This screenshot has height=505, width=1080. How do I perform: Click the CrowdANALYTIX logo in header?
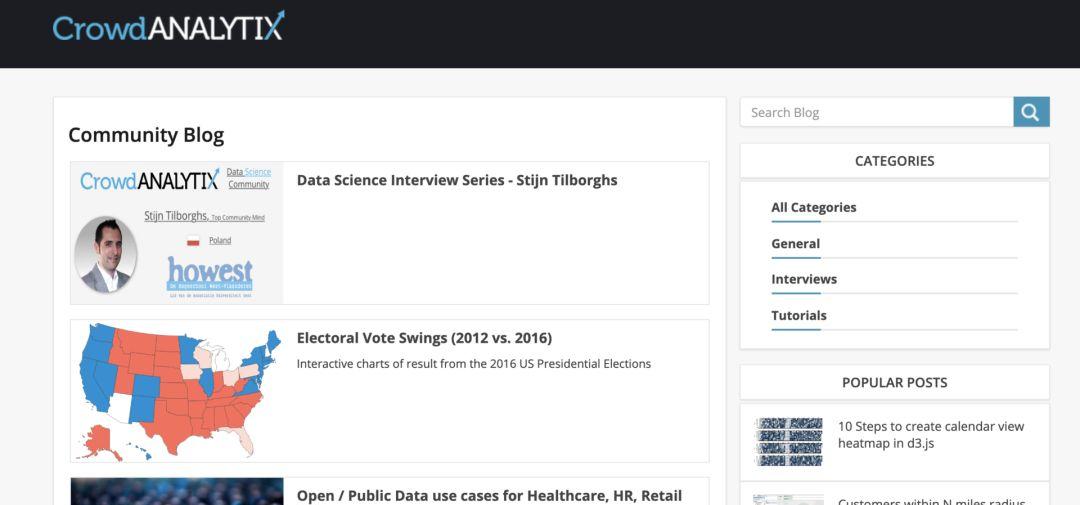point(169,26)
